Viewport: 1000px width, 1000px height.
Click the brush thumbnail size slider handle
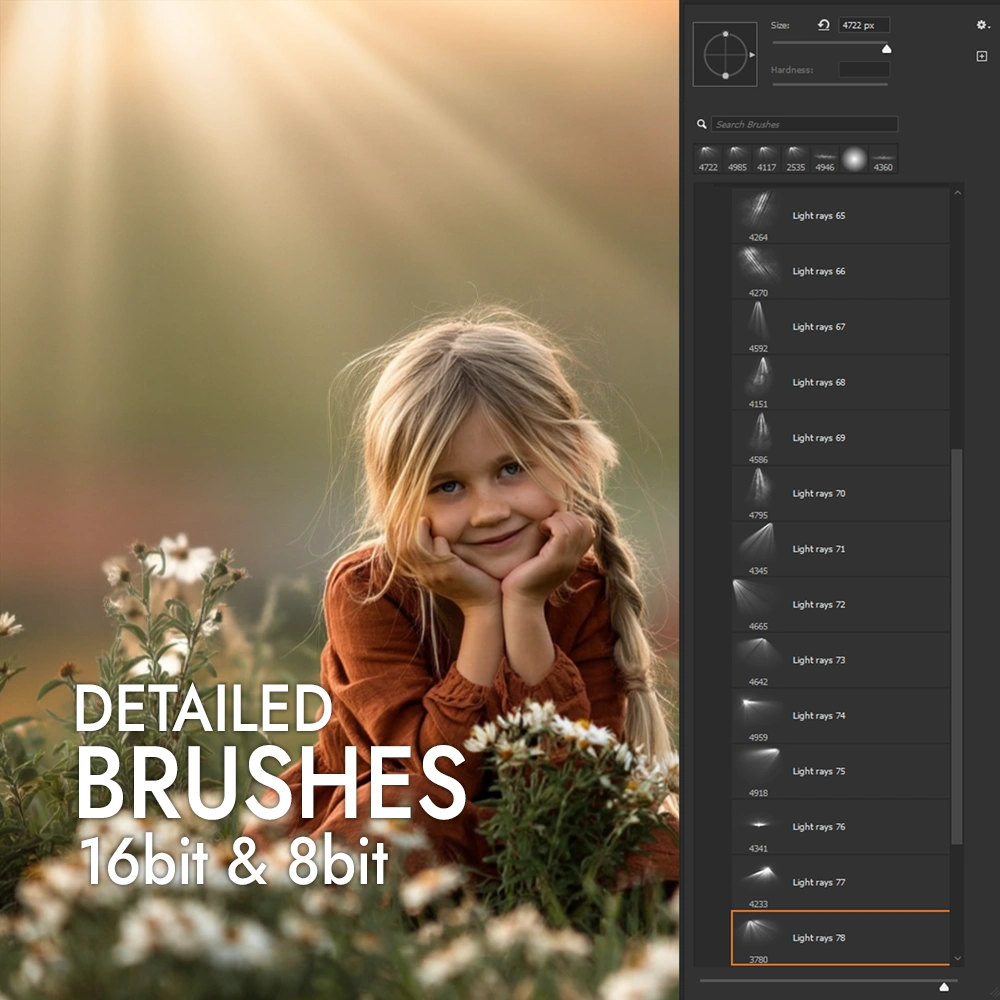(943, 987)
